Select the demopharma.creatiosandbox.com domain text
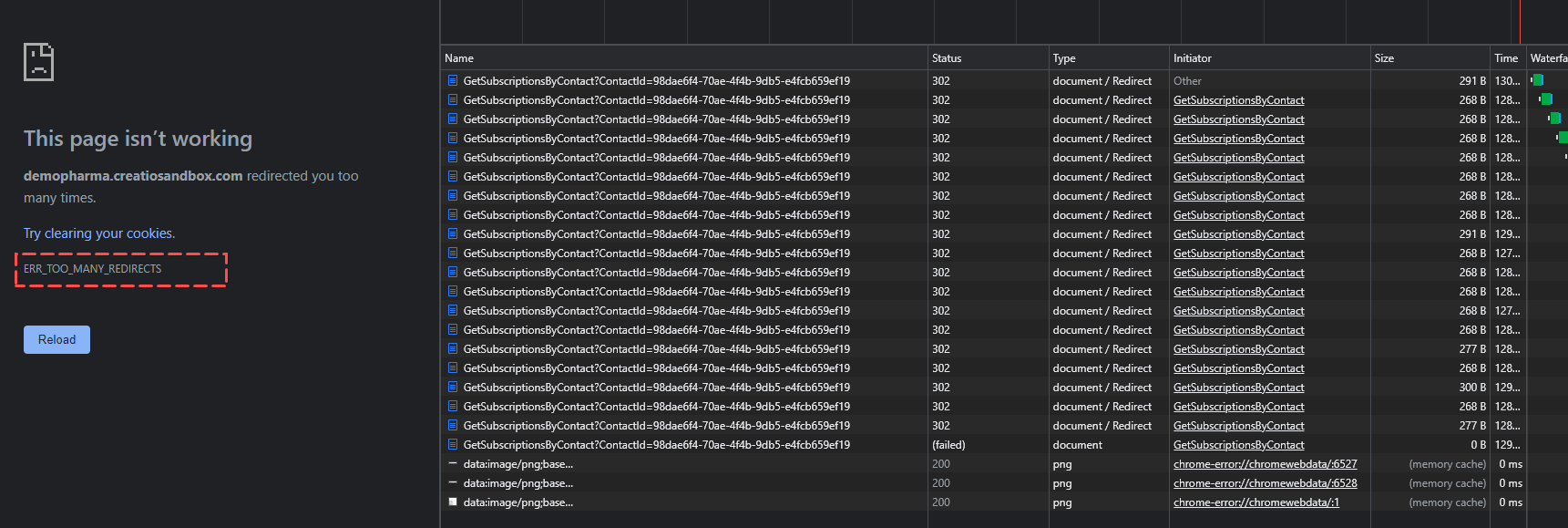 tap(133, 176)
